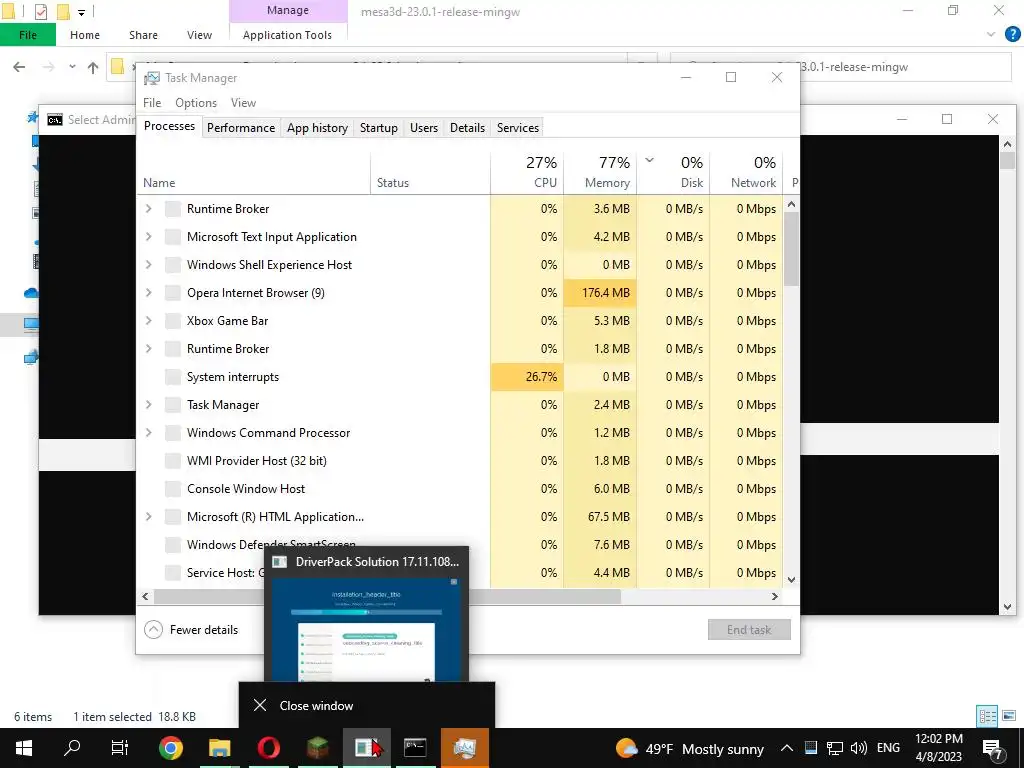Click the End task button
The height and width of the screenshot is (768, 1024).
[749, 630]
